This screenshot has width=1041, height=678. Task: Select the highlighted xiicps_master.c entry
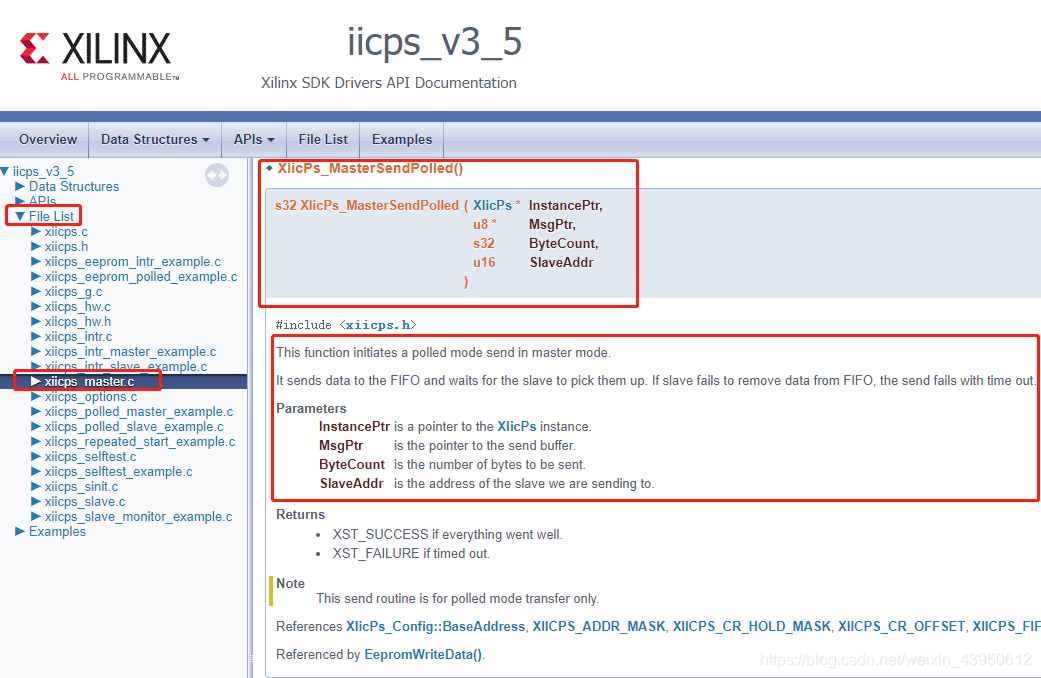(x=89, y=381)
